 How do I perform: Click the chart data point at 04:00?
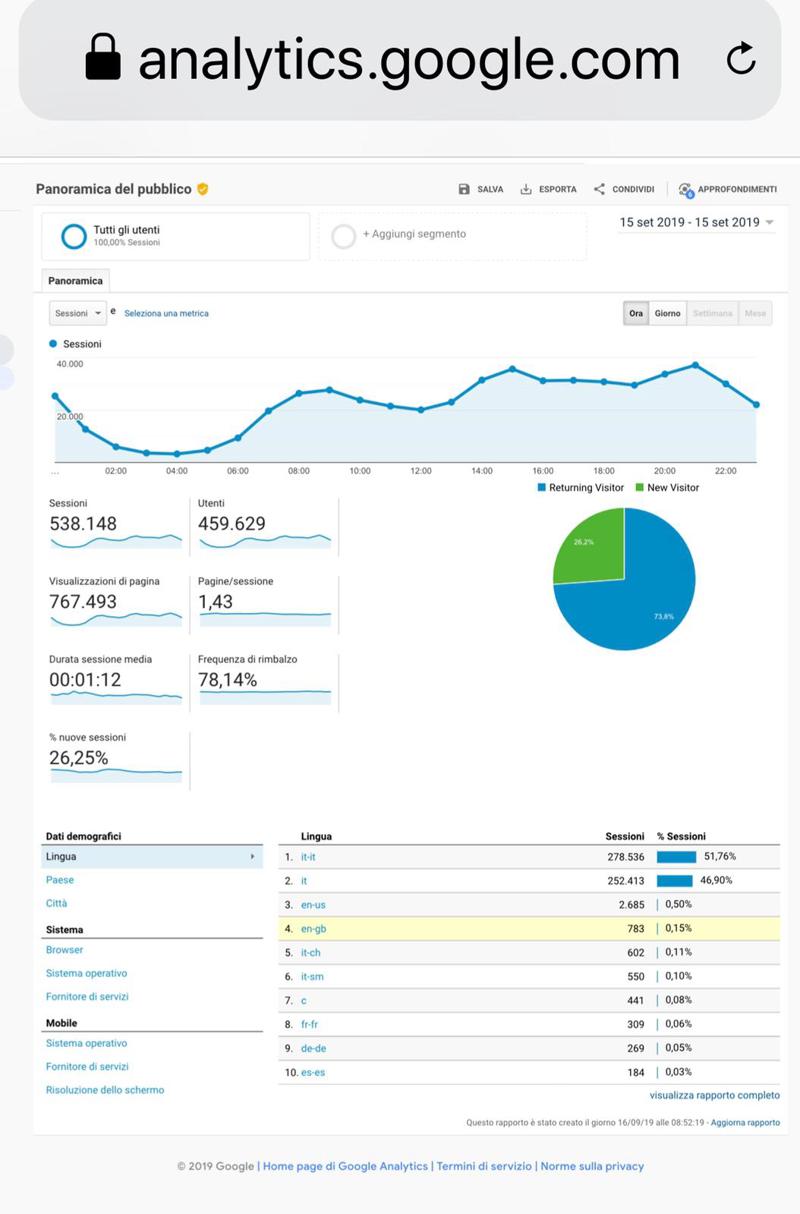177,454
